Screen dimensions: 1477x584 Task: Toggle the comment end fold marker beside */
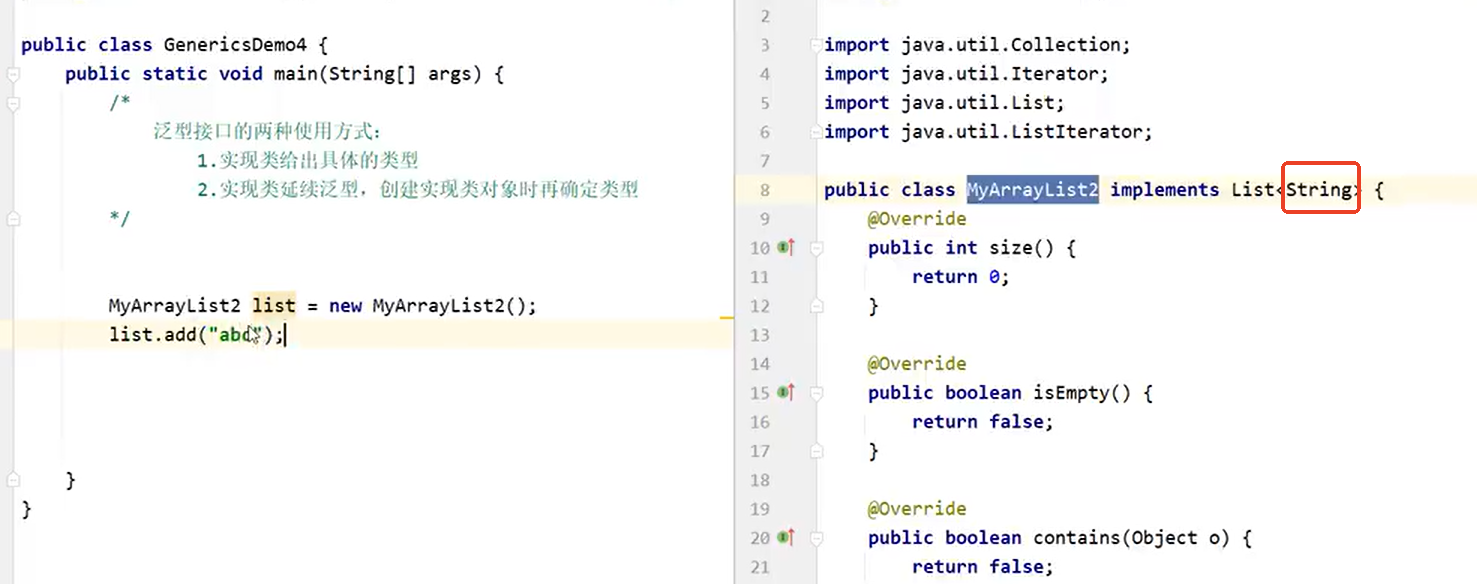point(12,219)
